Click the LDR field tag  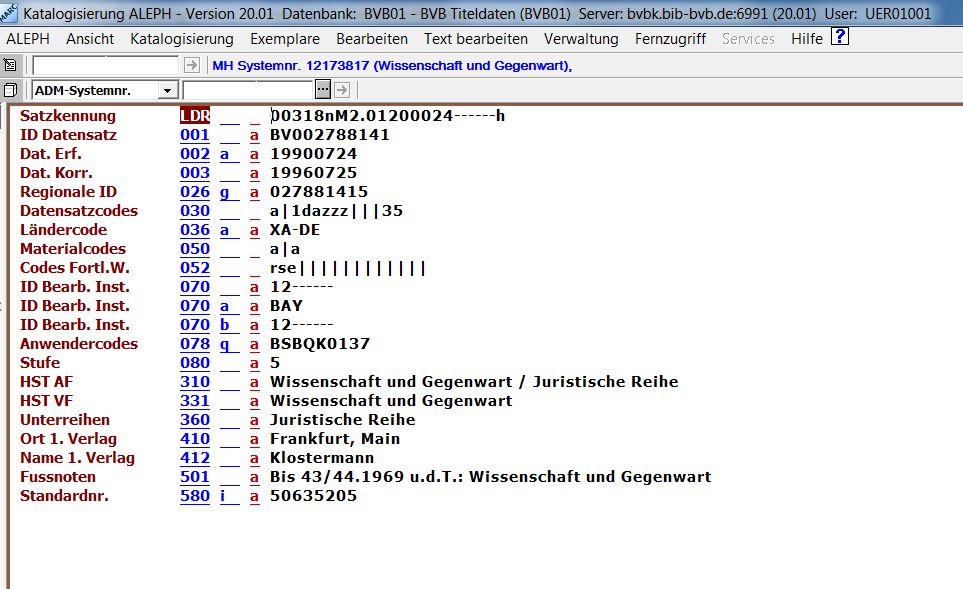pyautogui.click(x=195, y=116)
